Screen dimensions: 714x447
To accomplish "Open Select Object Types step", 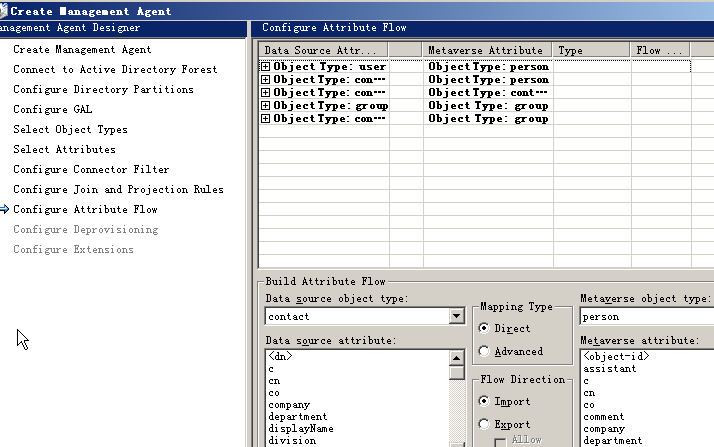I will (70, 130).
